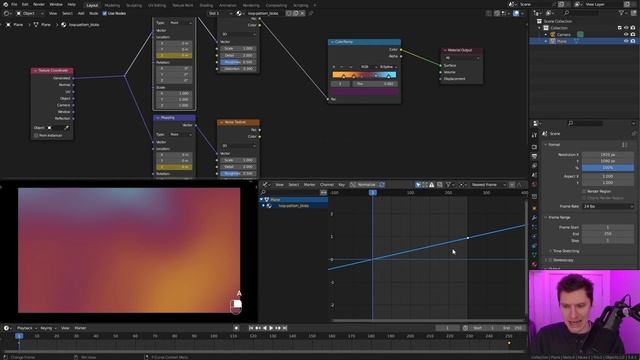Click the timeline editor type icon

coord(7,328)
